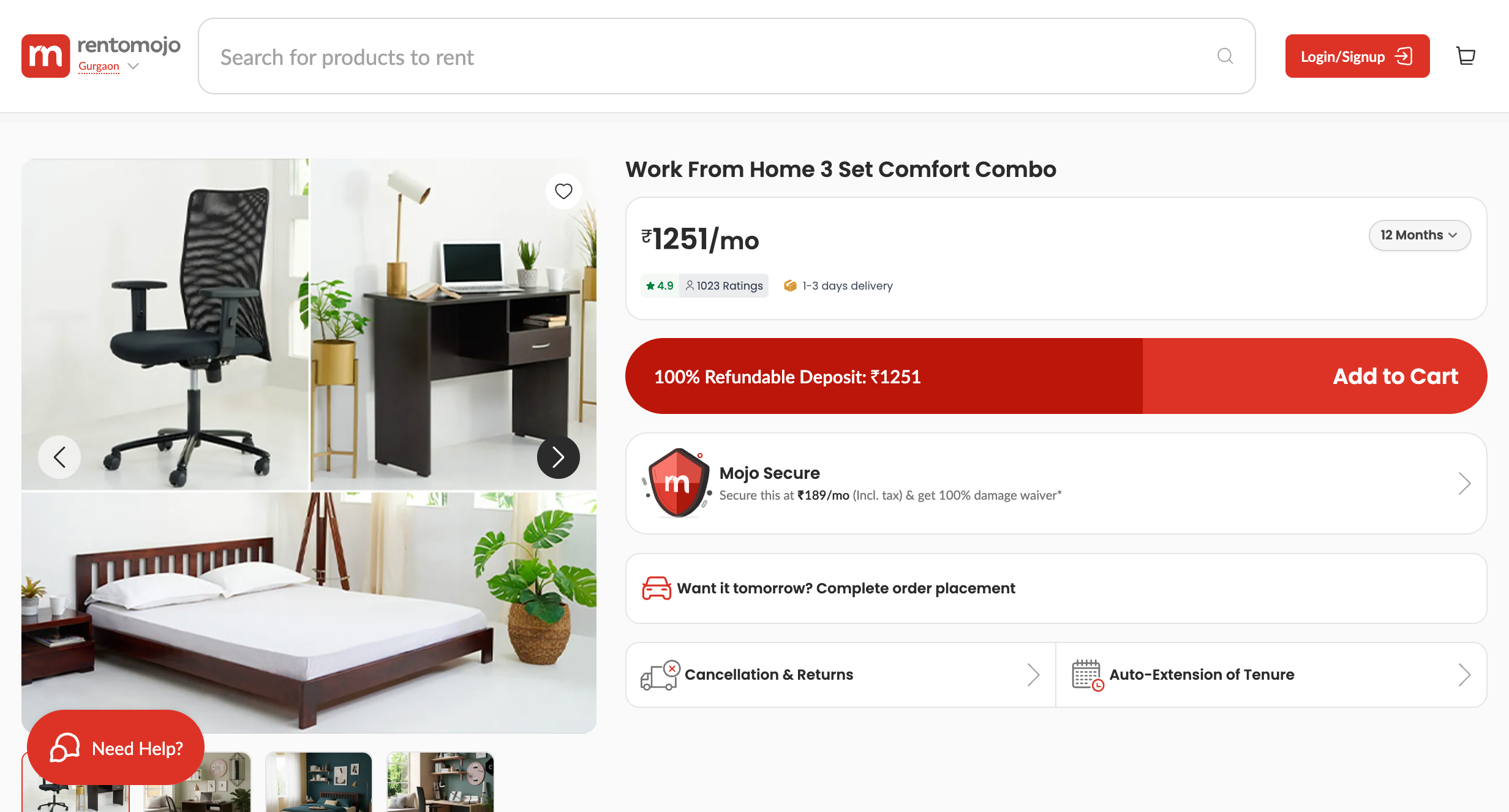Open the 12 Months tenure dropdown
This screenshot has height=812, width=1509.
1420,235
